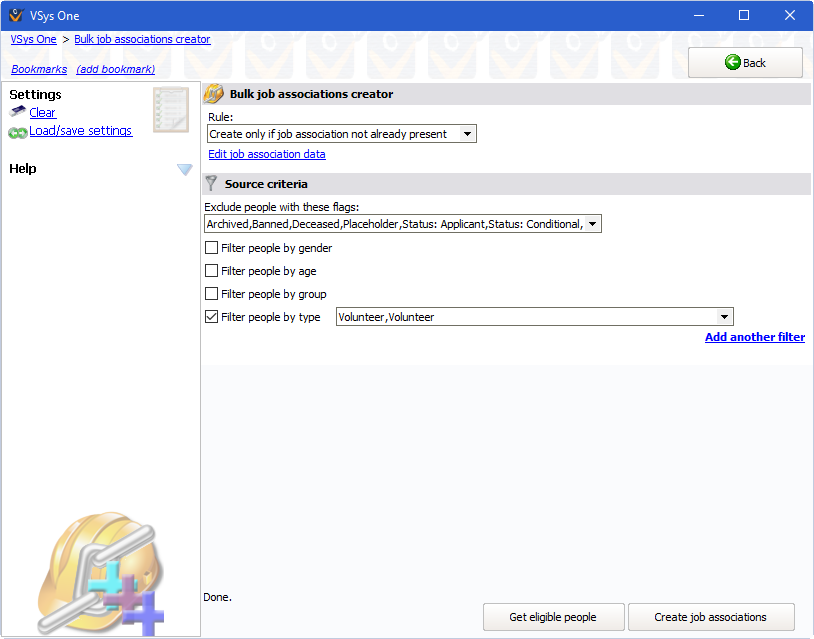Close the VSys One window
The height and width of the screenshot is (639, 814).
tap(790, 15)
